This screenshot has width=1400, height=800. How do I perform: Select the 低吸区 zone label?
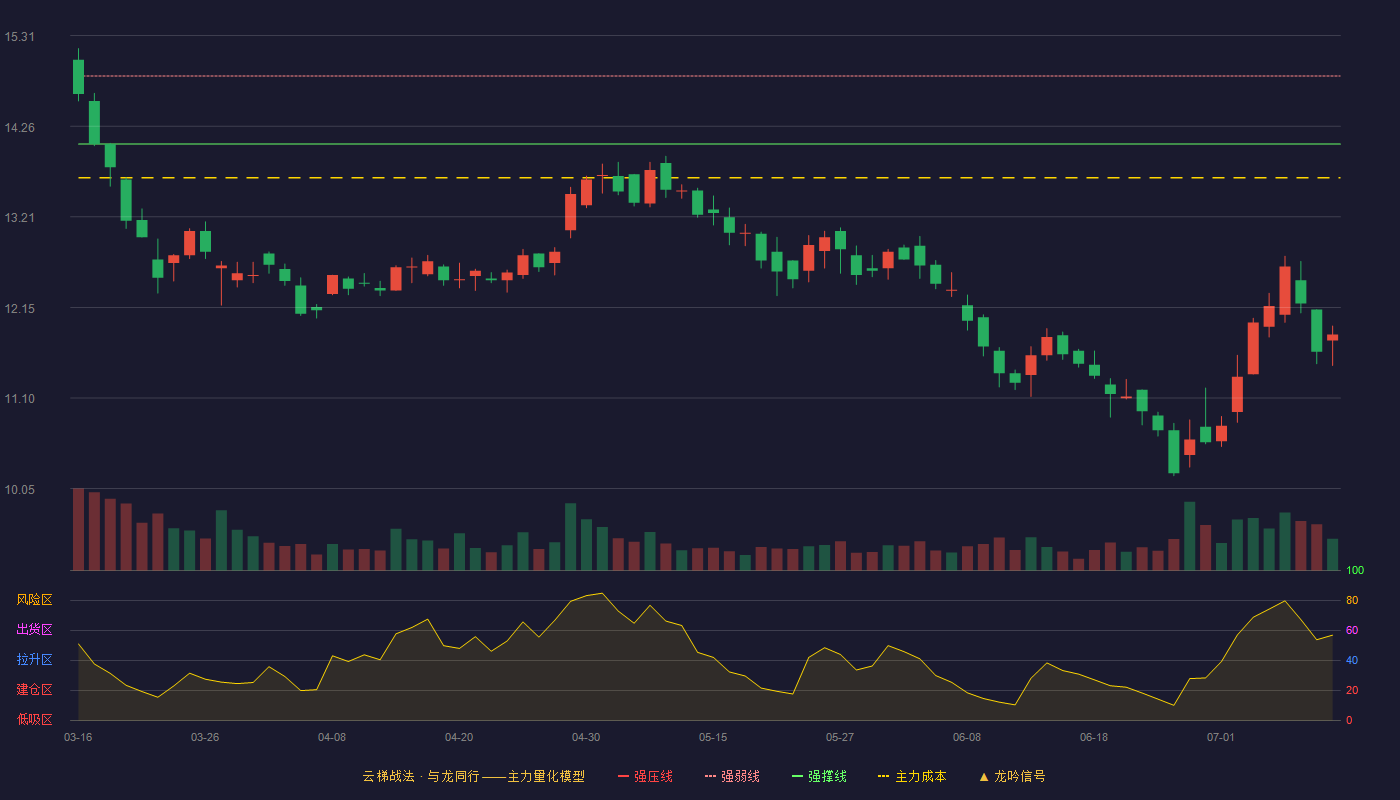click(34, 719)
